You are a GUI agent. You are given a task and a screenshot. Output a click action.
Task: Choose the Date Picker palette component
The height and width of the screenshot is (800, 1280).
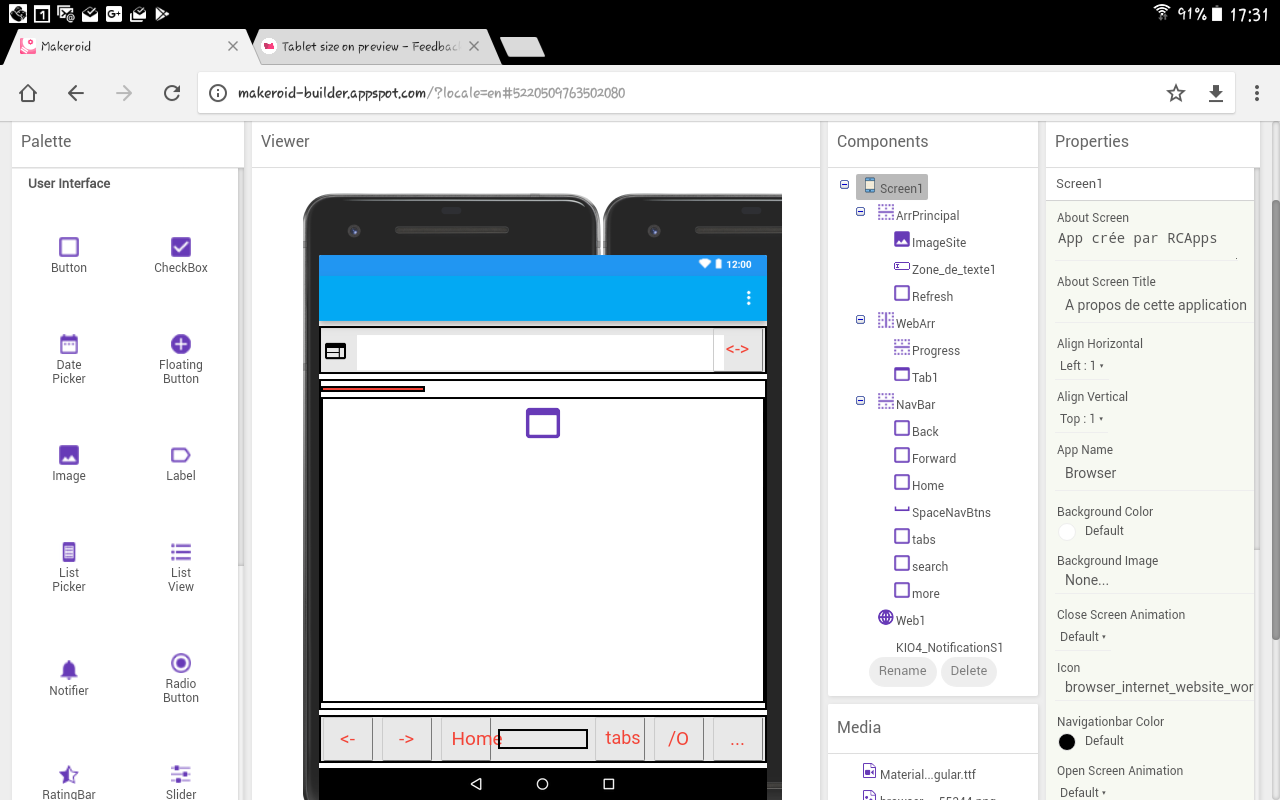tap(69, 358)
